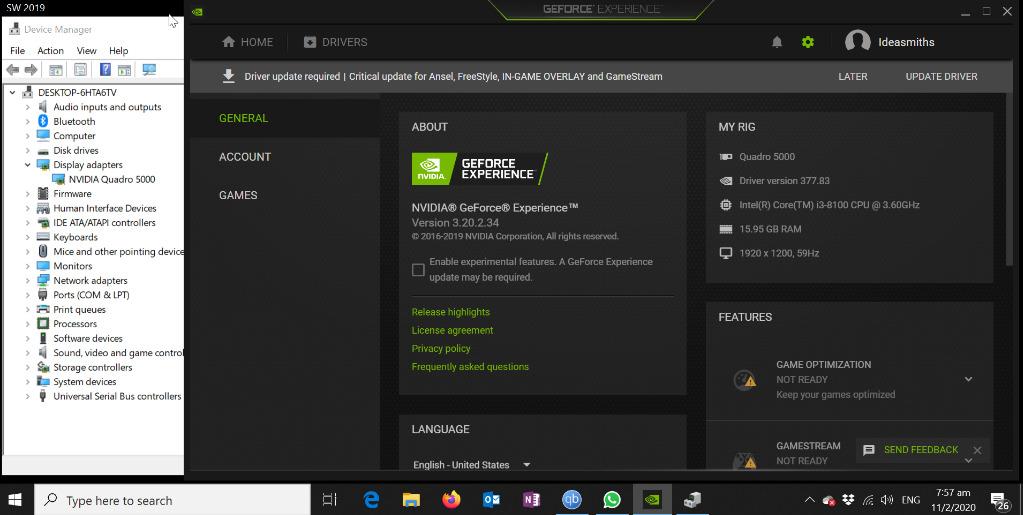
Task: Open the English - United States language dropdown
Action: coord(472,465)
